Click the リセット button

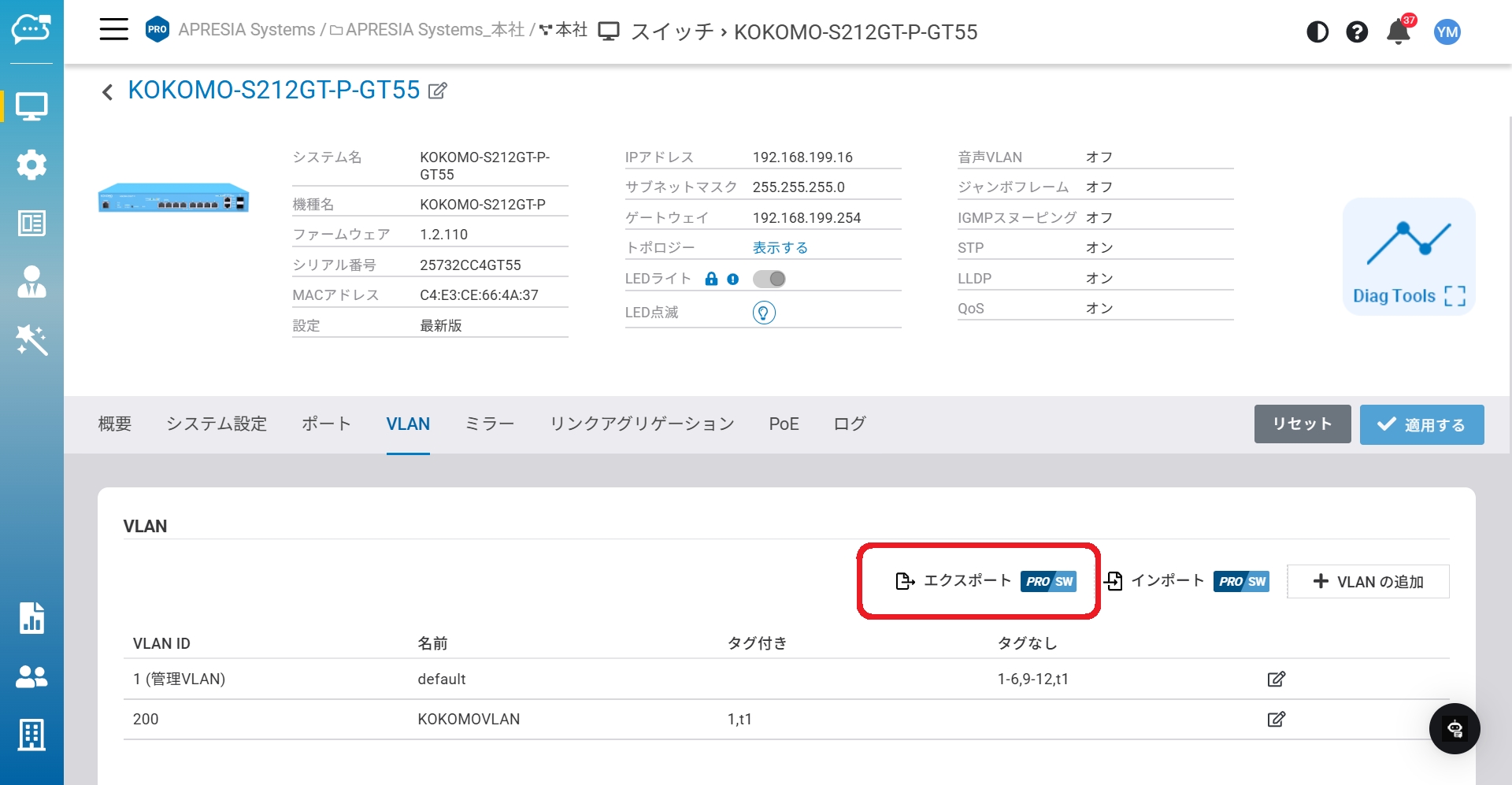coord(1302,424)
